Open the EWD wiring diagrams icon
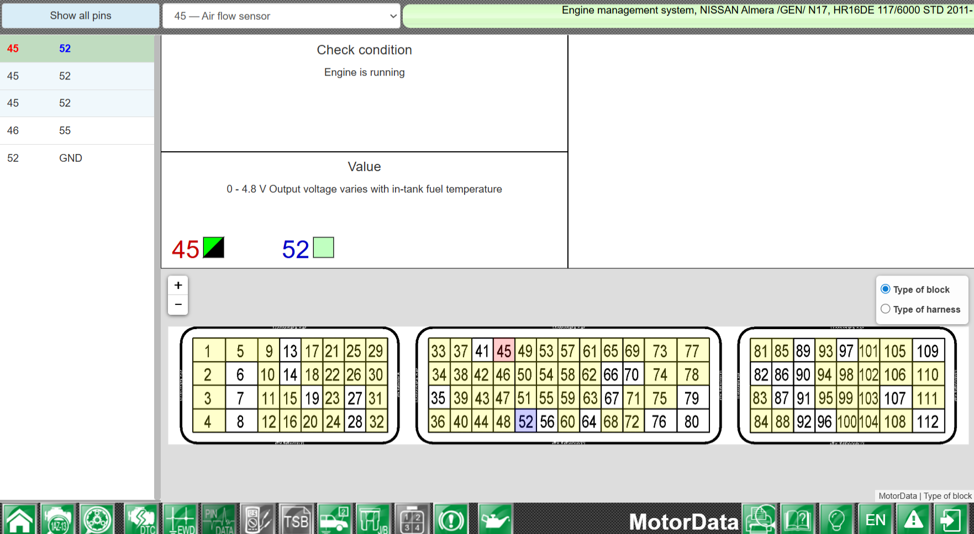 [180, 519]
